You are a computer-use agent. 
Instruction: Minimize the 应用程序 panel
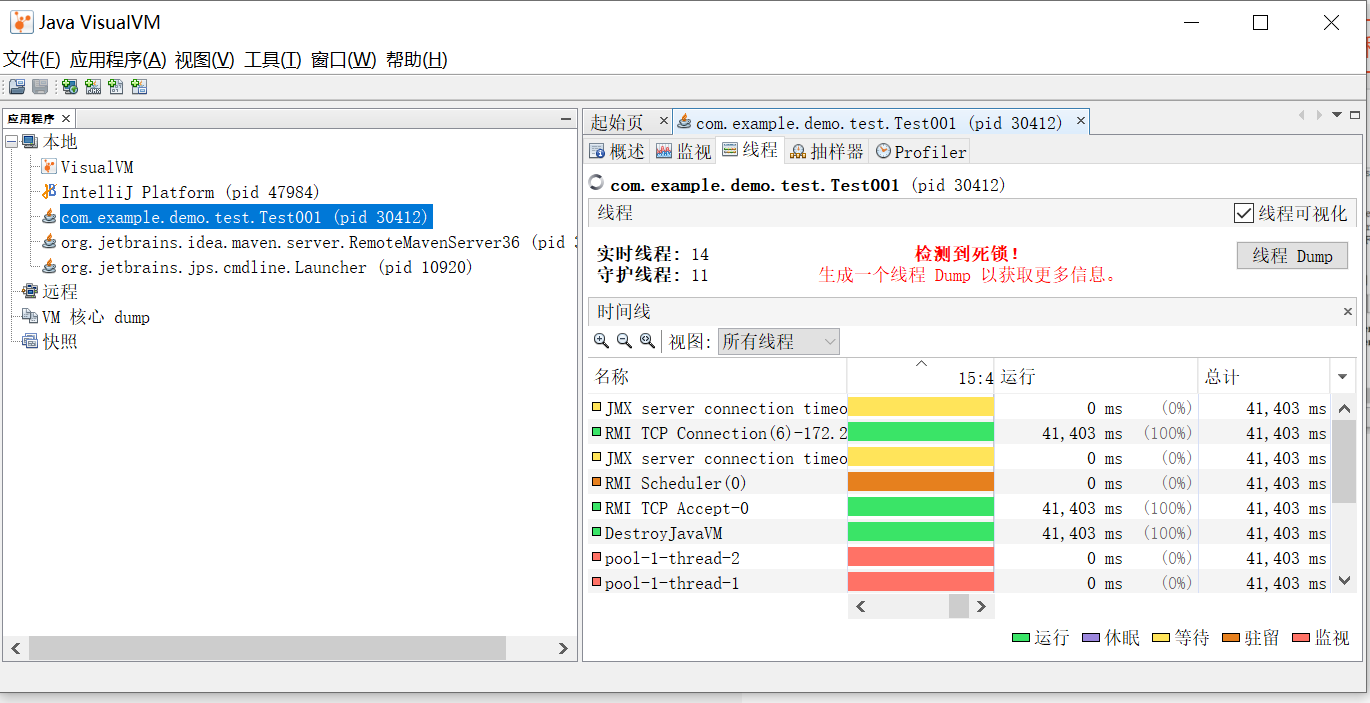[x=566, y=119]
